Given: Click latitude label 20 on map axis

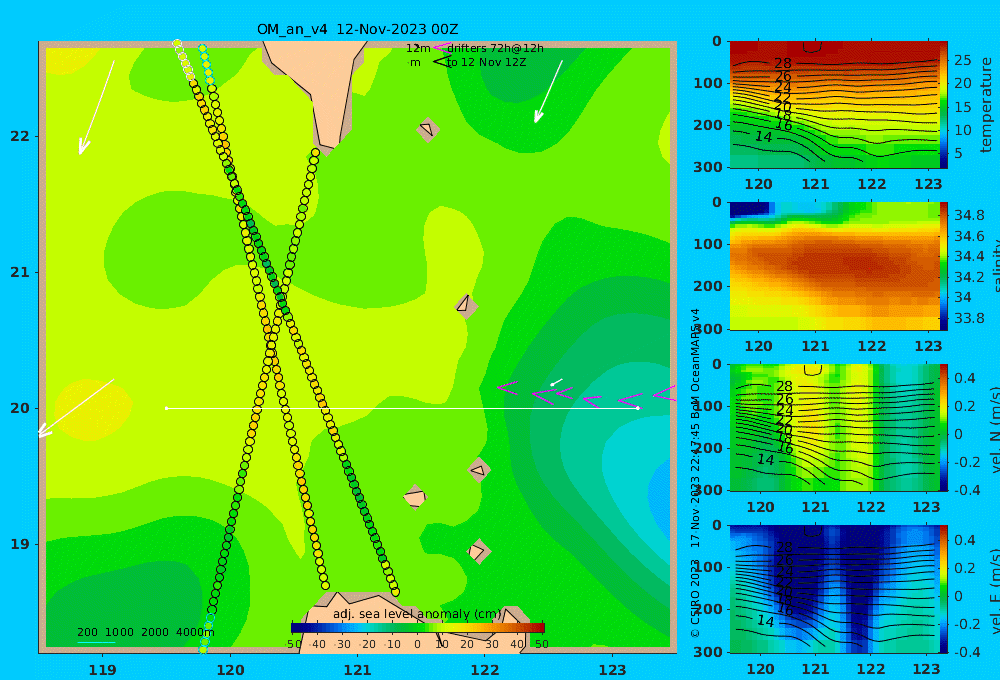Looking at the screenshot, I should [20, 408].
